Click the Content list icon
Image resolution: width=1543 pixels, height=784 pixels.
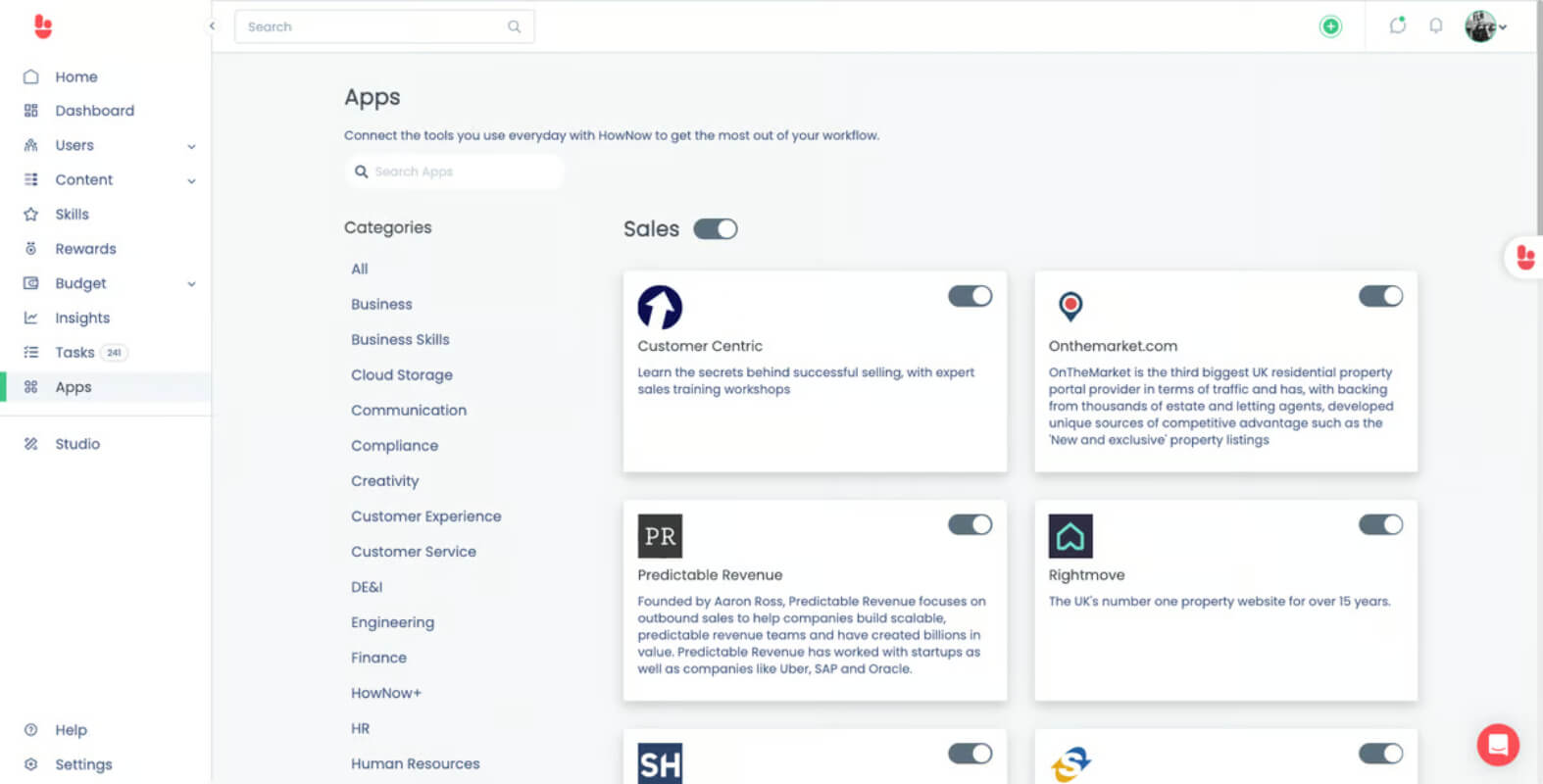click(31, 179)
